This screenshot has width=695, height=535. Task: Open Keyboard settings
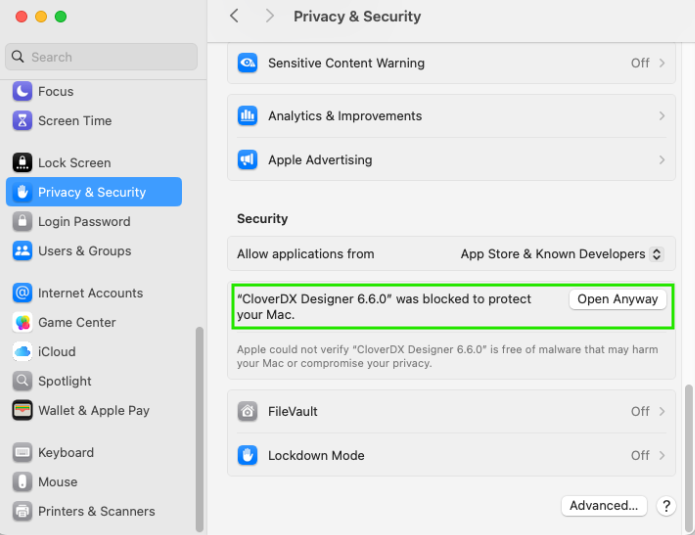coord(94,453)
